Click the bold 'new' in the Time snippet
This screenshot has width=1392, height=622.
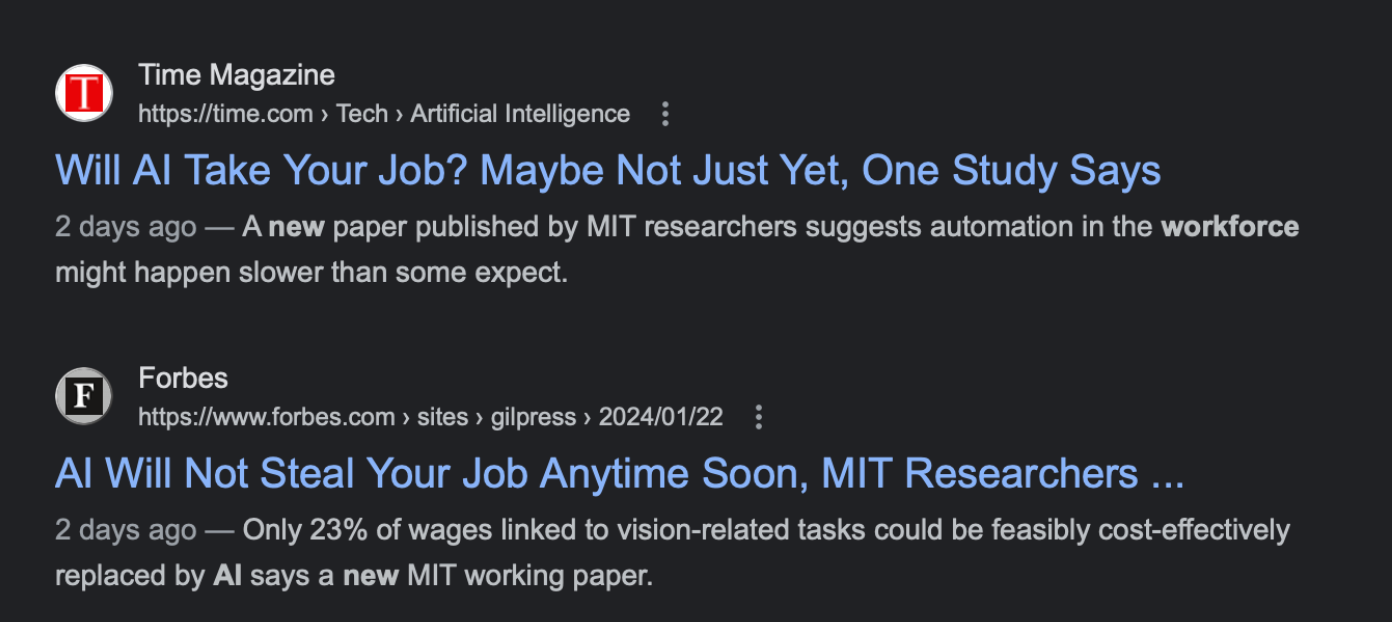tap(297, 227)
